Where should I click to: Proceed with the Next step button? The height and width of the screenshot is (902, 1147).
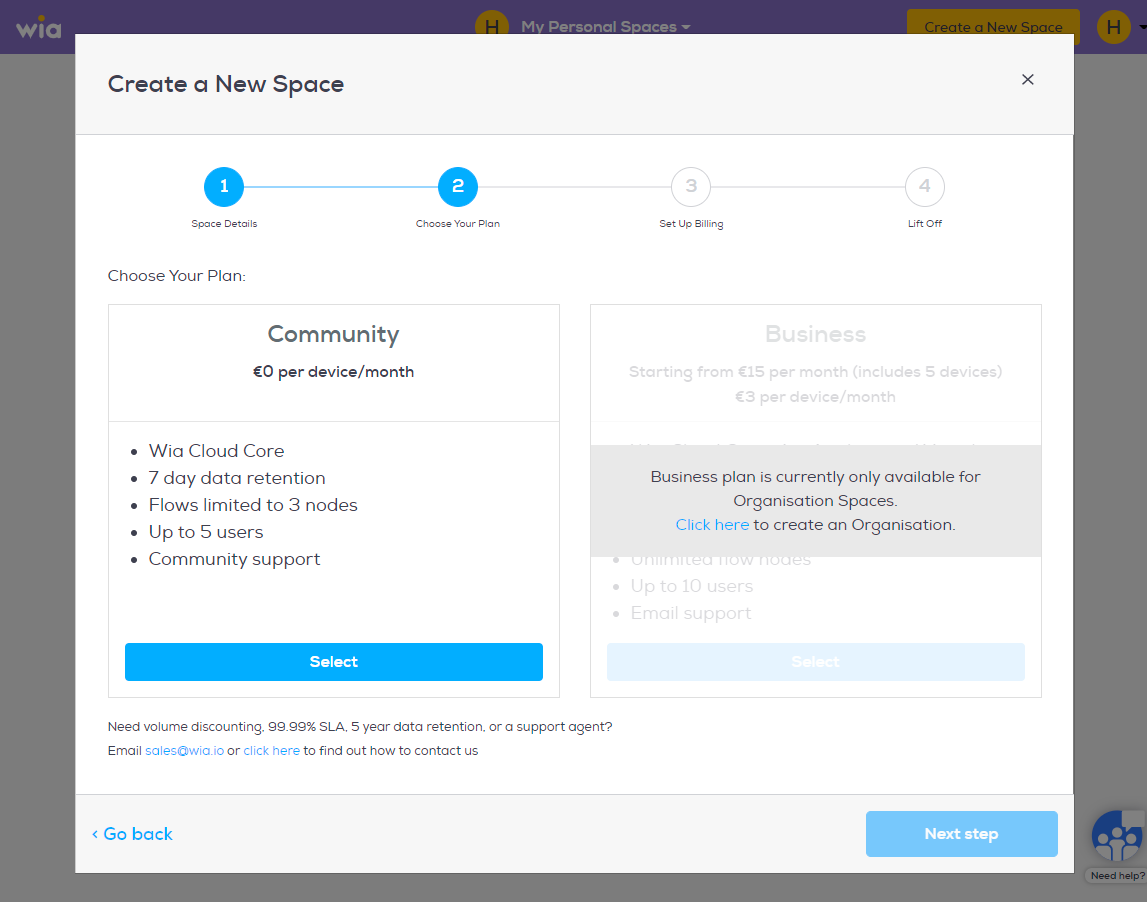(x=961, y=834)
